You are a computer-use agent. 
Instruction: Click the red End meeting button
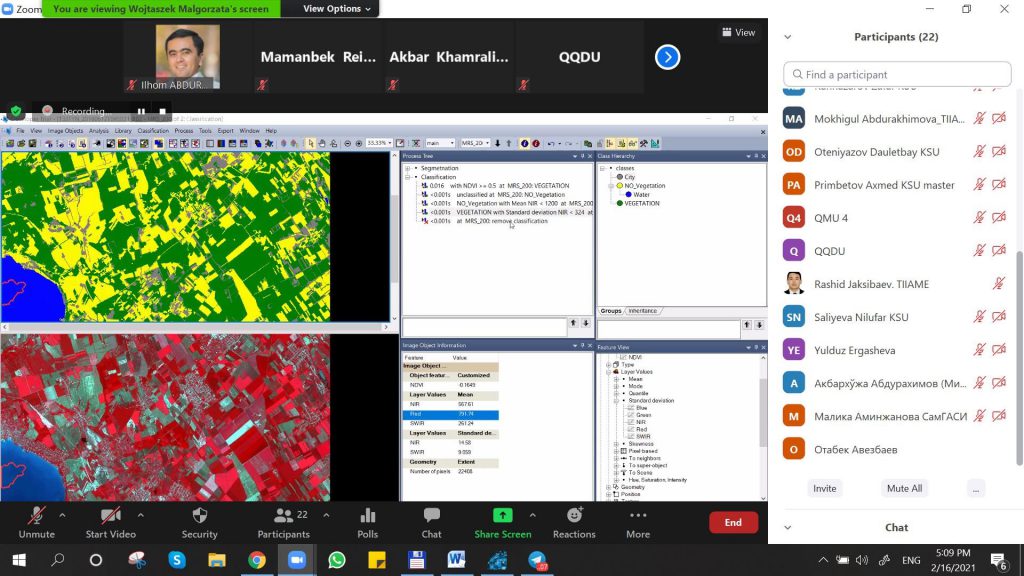[733, 522]
